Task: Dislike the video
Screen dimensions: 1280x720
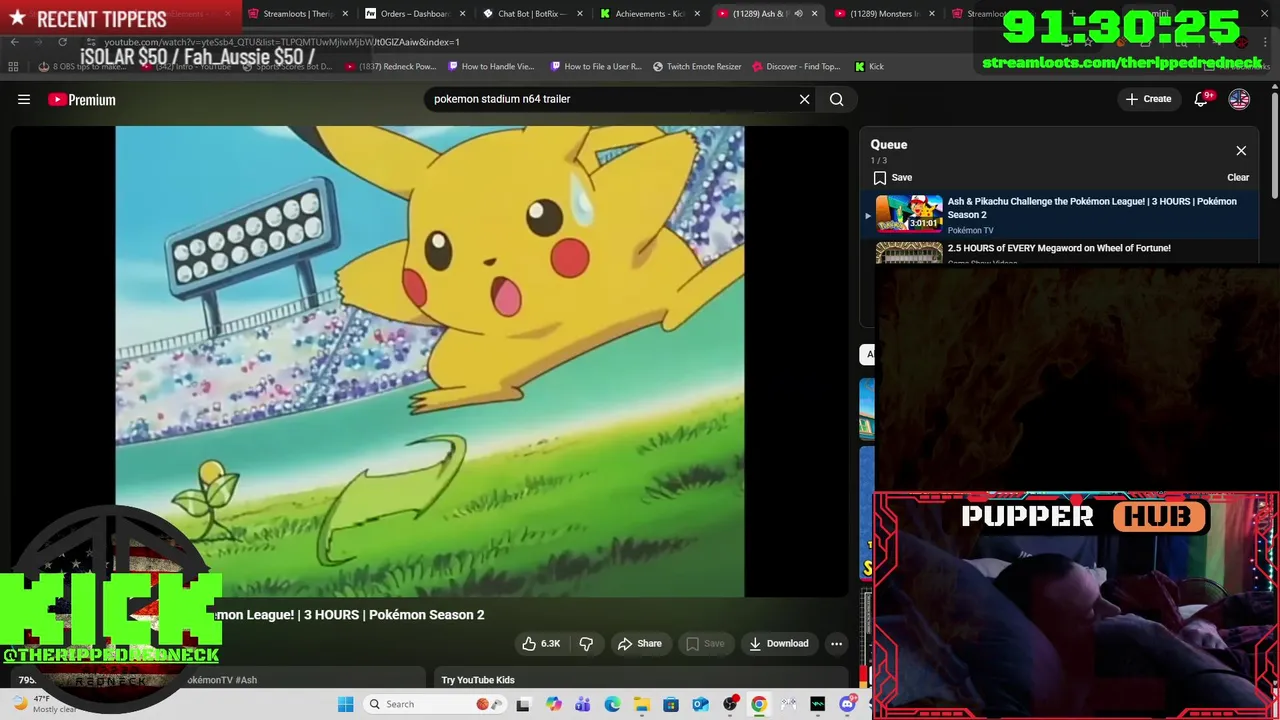Action: coord(587,644)
